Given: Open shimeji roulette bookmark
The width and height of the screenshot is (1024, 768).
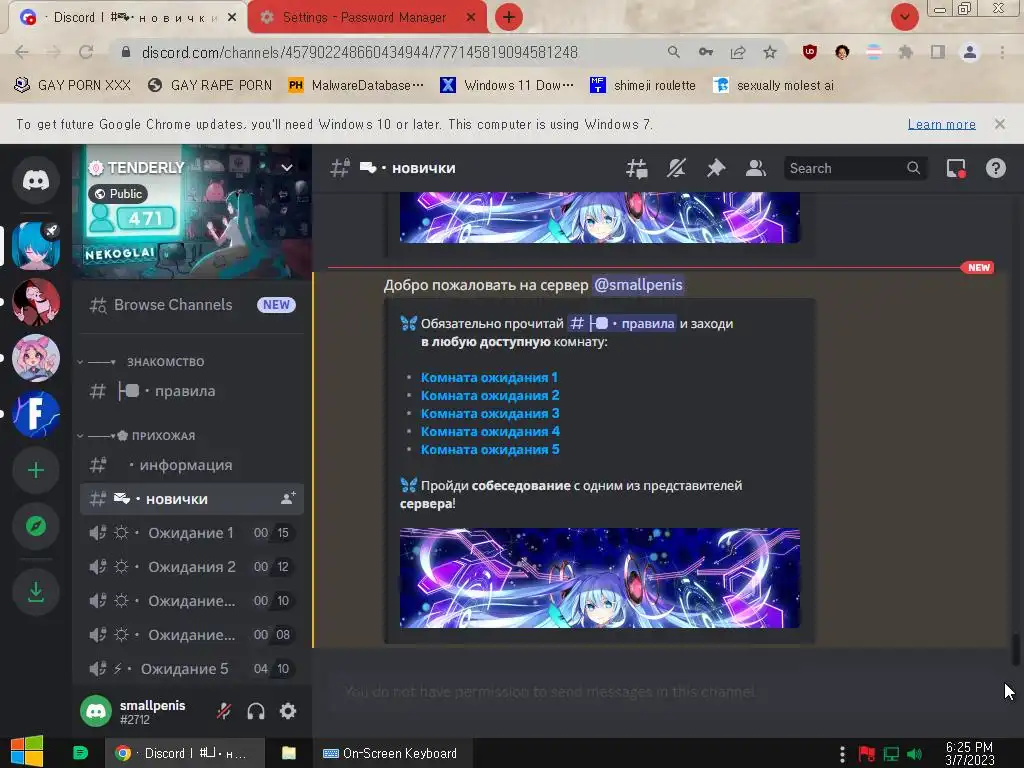Looking at the screenshot, I should click(643, 86).
